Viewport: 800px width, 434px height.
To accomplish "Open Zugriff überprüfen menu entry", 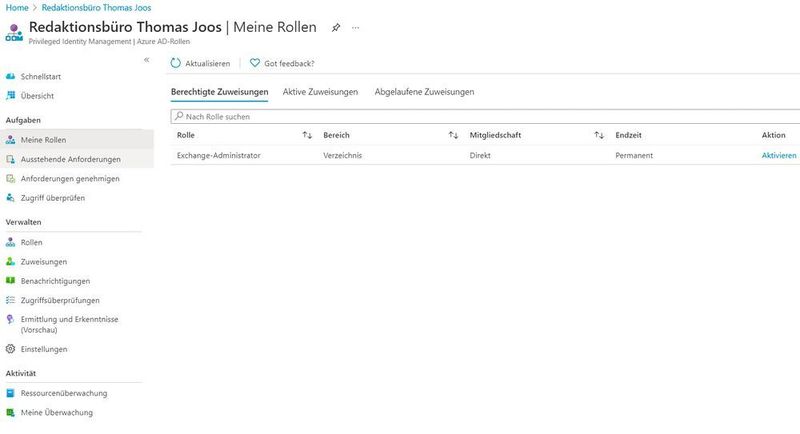I will click(53, 198).
